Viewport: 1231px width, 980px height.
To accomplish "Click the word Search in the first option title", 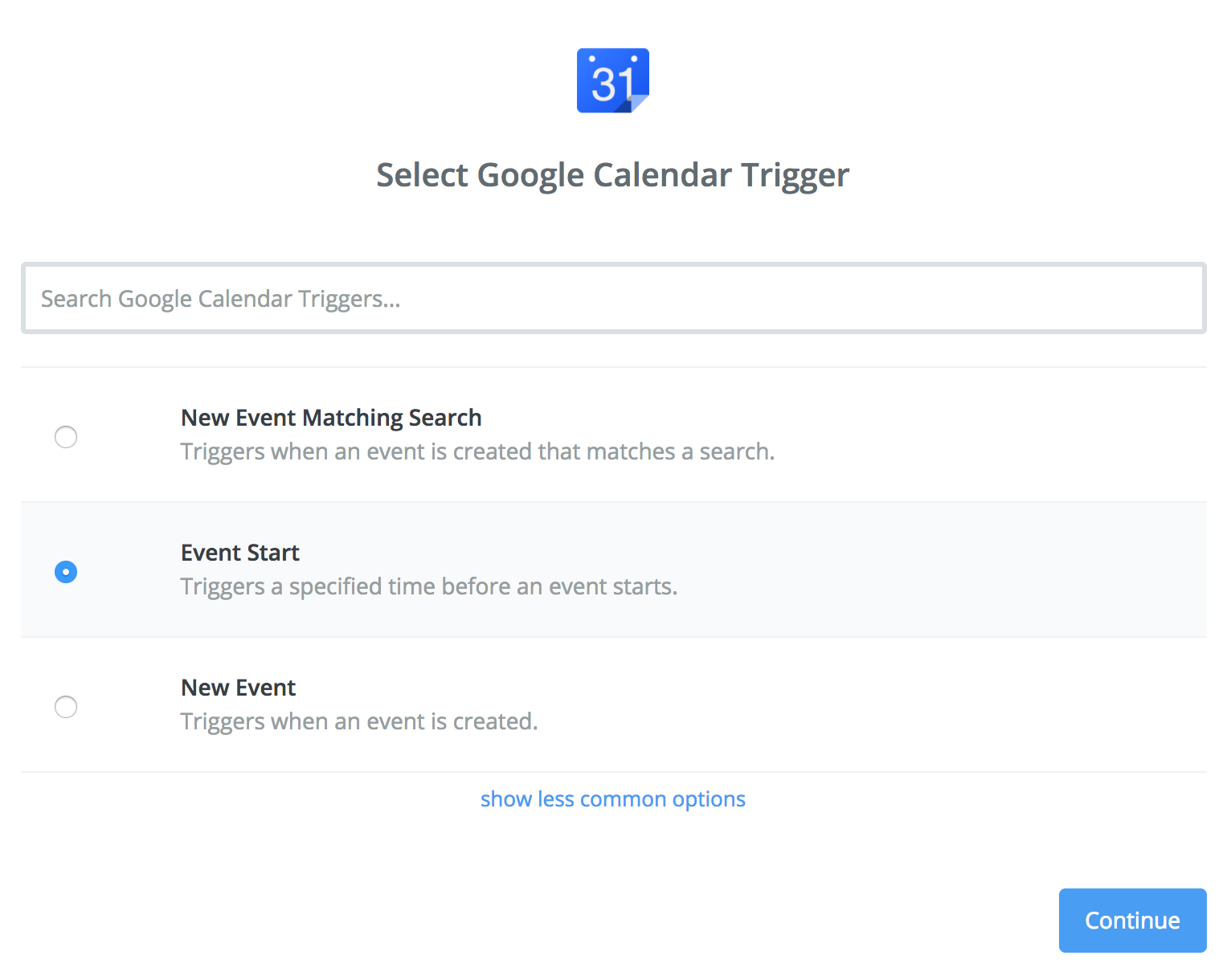I will (444, 418).
